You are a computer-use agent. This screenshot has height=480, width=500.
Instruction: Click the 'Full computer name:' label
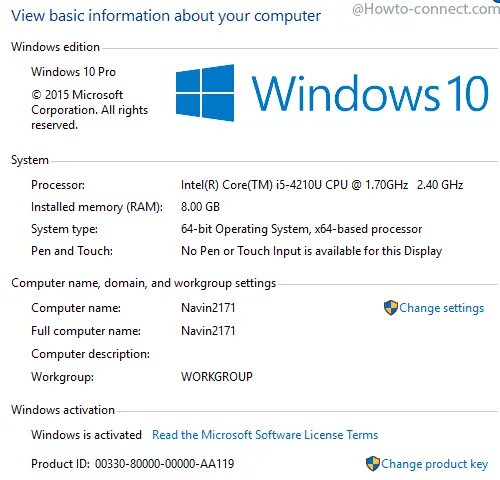(x=86, y=331)
